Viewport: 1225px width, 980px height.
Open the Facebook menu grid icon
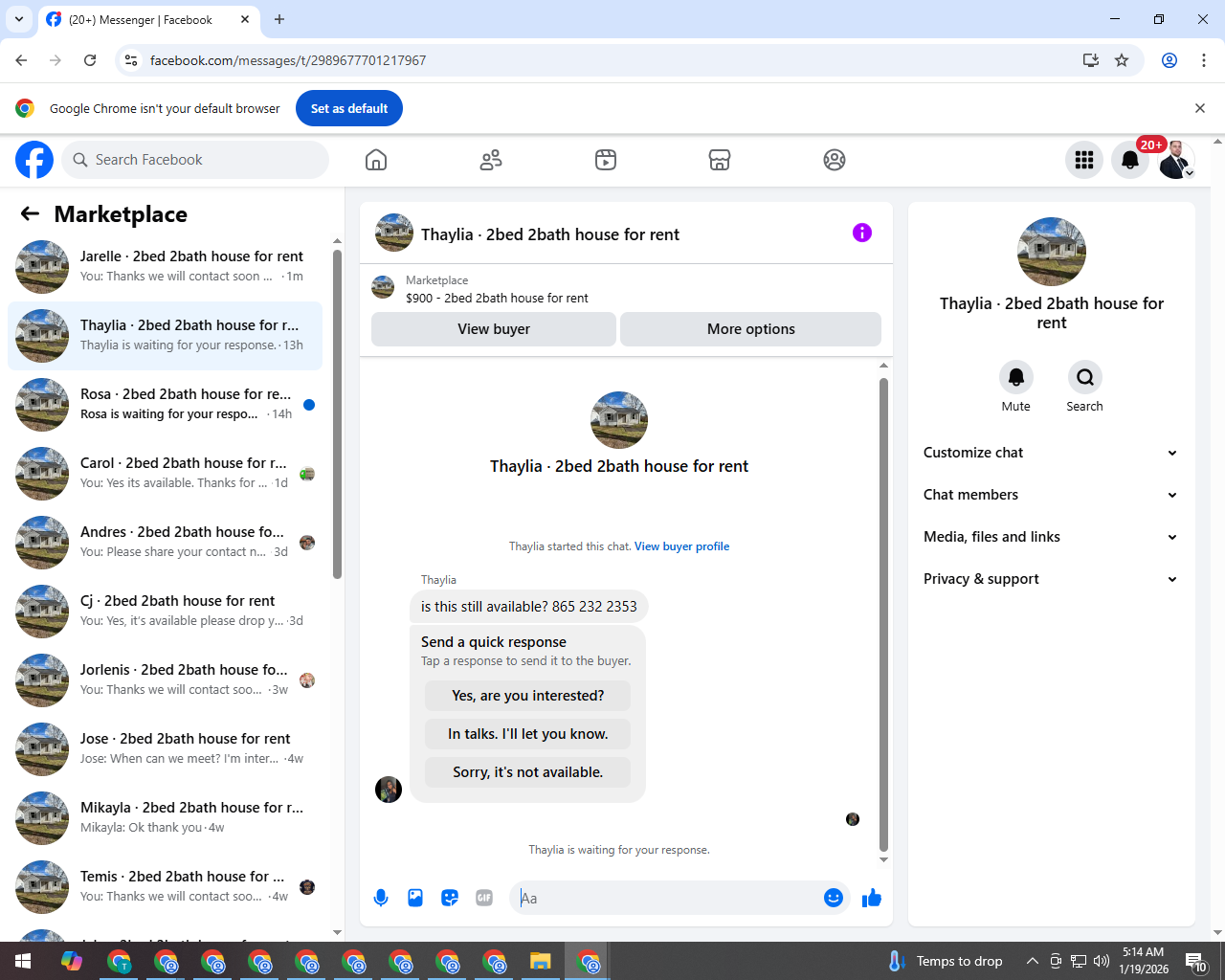[1084, 160]
